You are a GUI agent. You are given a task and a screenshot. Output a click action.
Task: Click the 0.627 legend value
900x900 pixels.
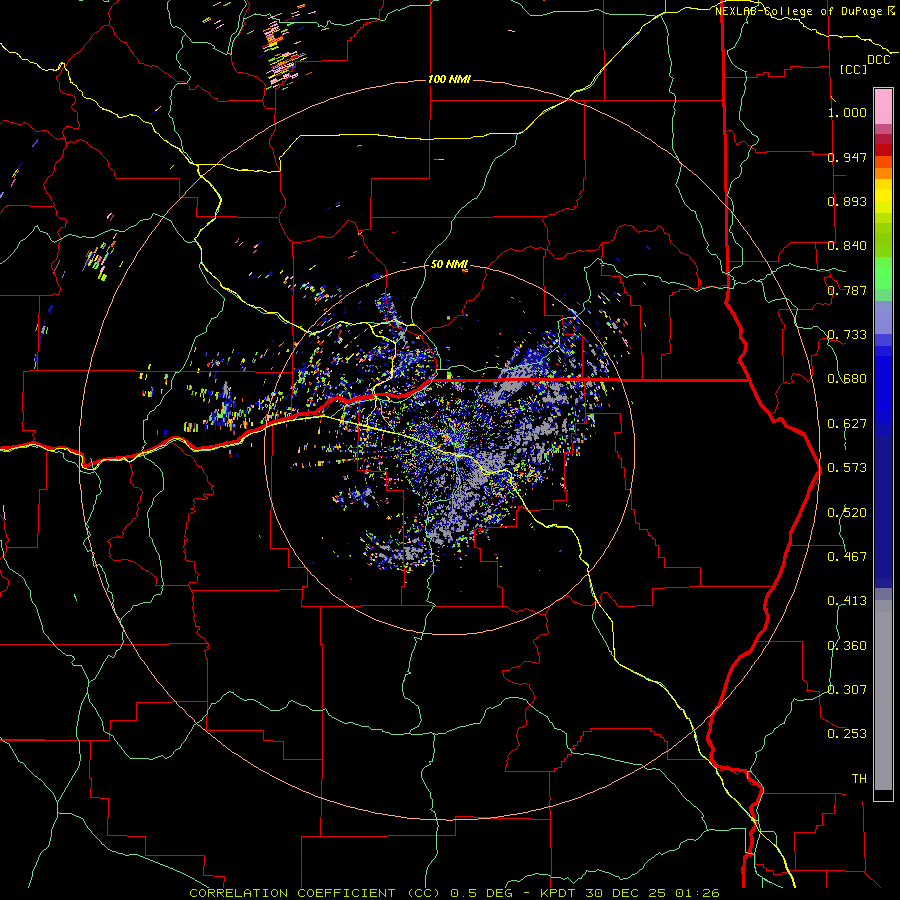tap(847, 424)
